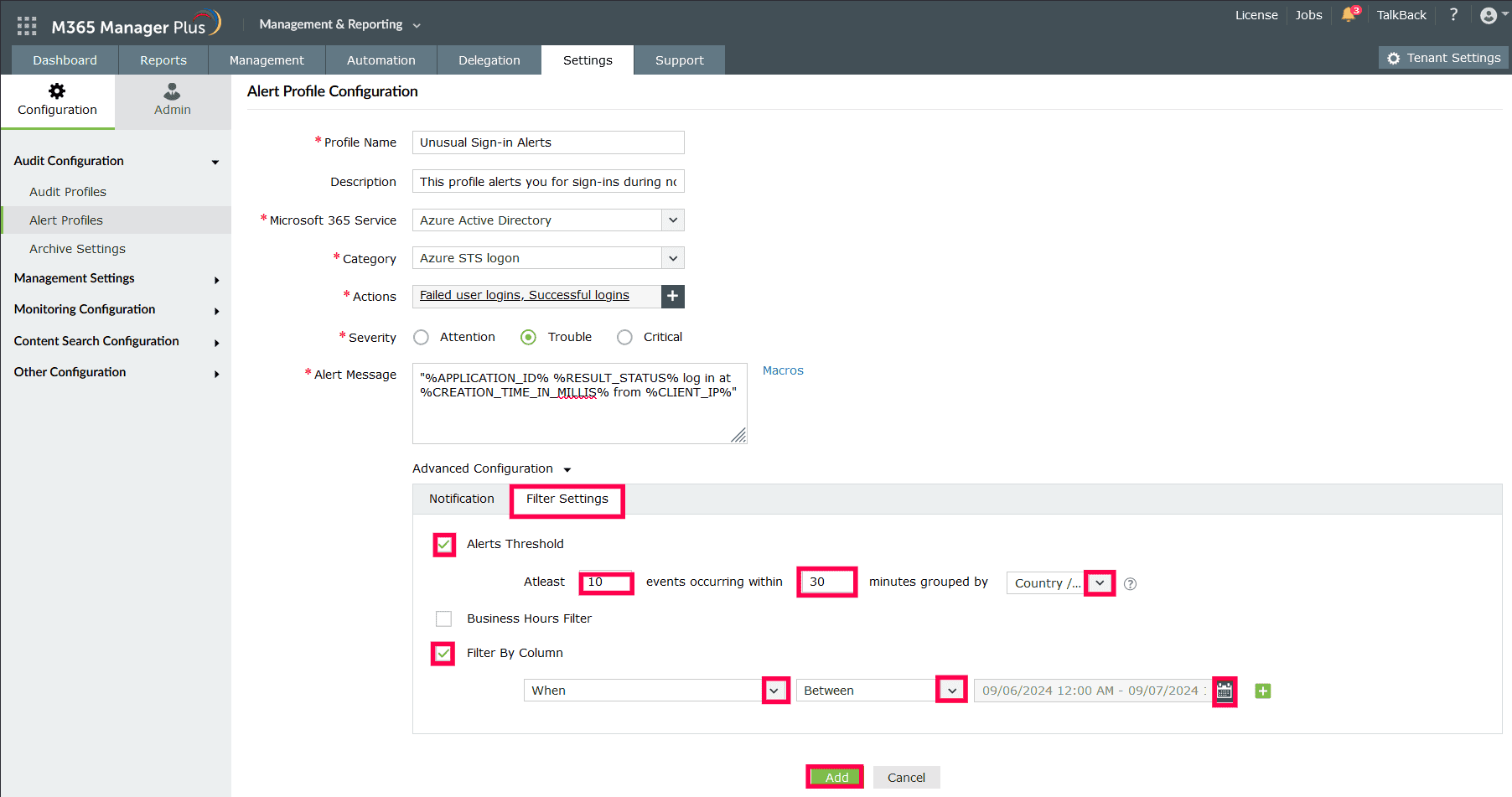This screenshot has width=1512, height=797.
Task: Add another filter column using the green plus
Action: pos(1262,691)
